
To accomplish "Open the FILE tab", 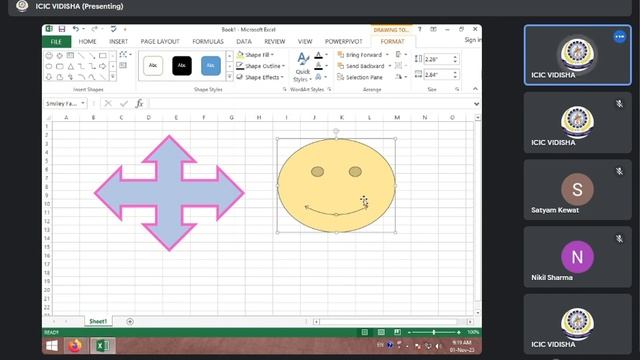I will (56, 42).
